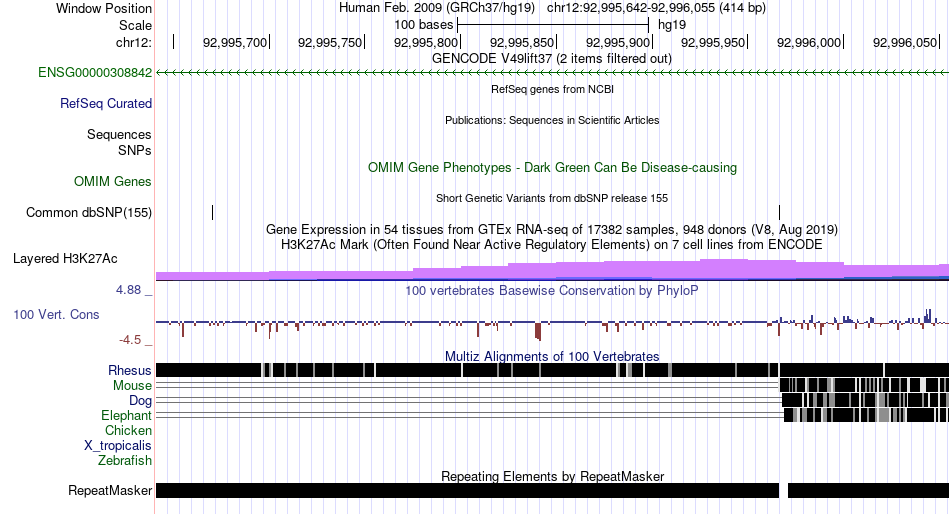Click the 92,995,900 ruler position
Image resolution: width=950 pixels, height=514 pixels.
pos(617,42)
